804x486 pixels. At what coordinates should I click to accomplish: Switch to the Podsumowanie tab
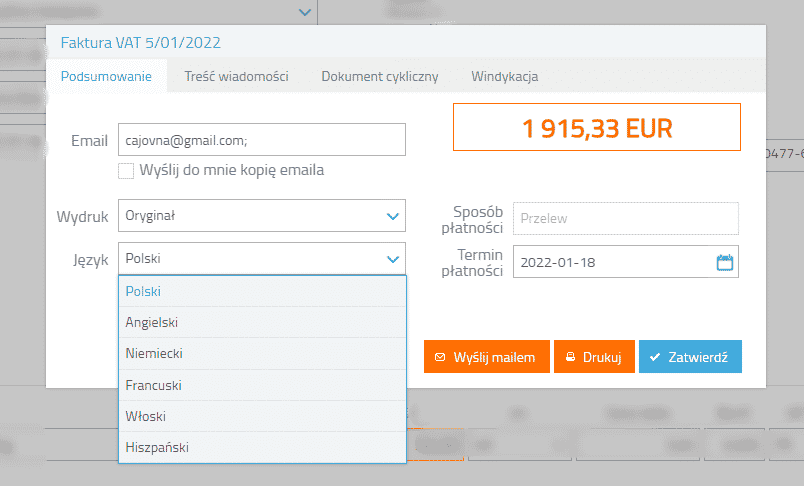[x=106, y=76]
